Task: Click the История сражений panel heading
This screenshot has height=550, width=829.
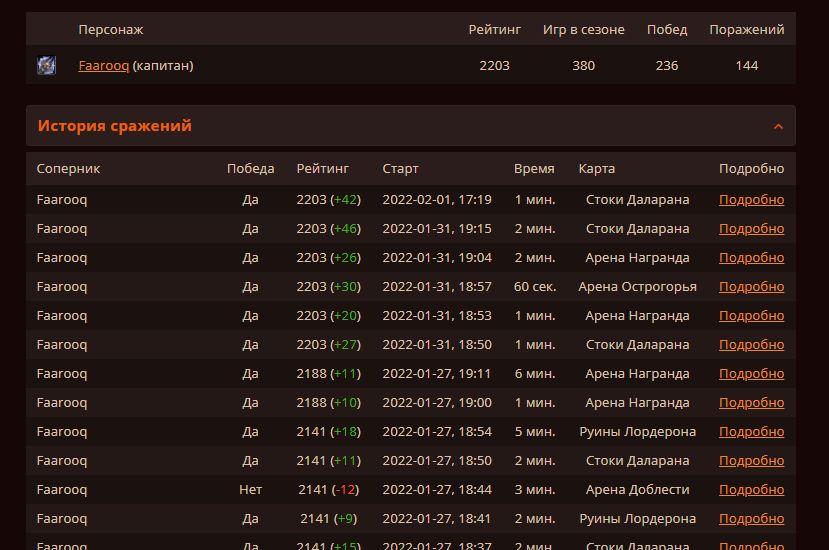Action: tap(114, 126)
